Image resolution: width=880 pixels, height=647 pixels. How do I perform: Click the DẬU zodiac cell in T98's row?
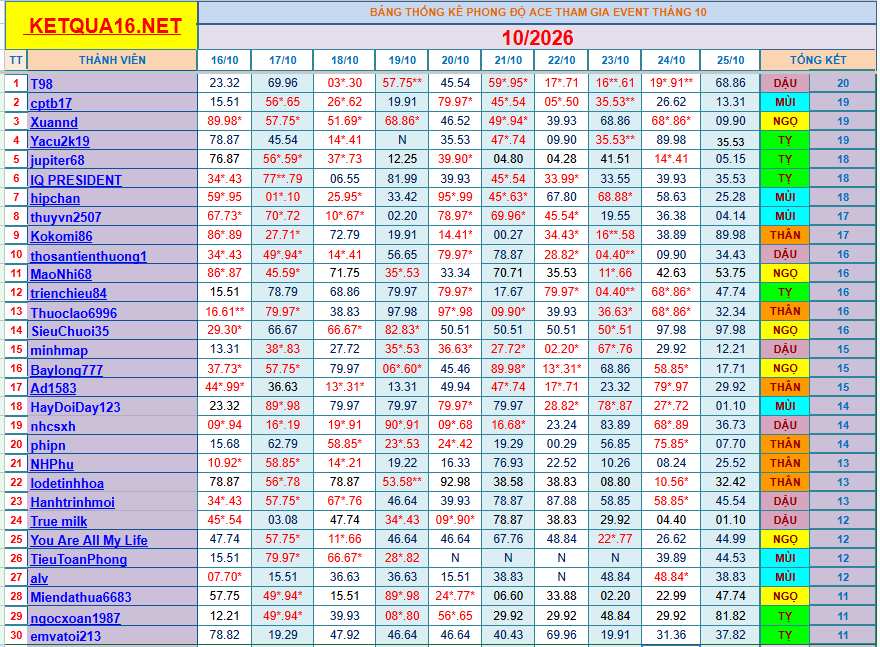point(785,83)
